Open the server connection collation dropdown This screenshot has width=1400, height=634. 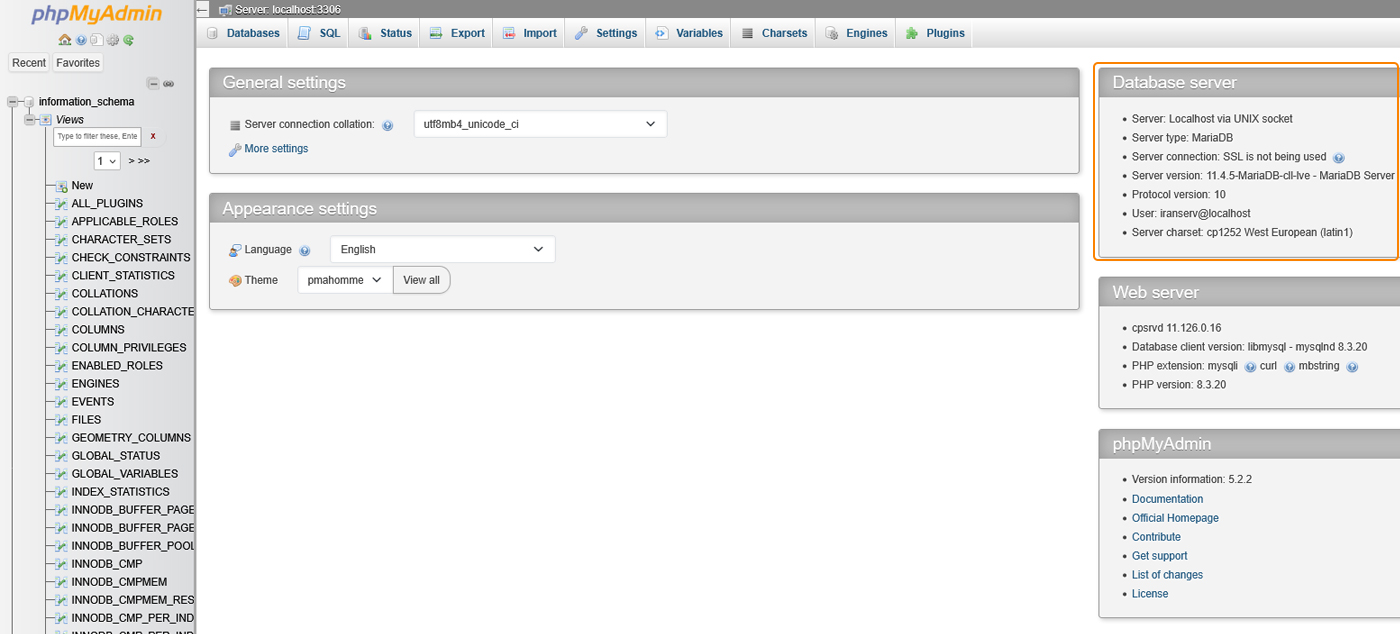point(540,124)
